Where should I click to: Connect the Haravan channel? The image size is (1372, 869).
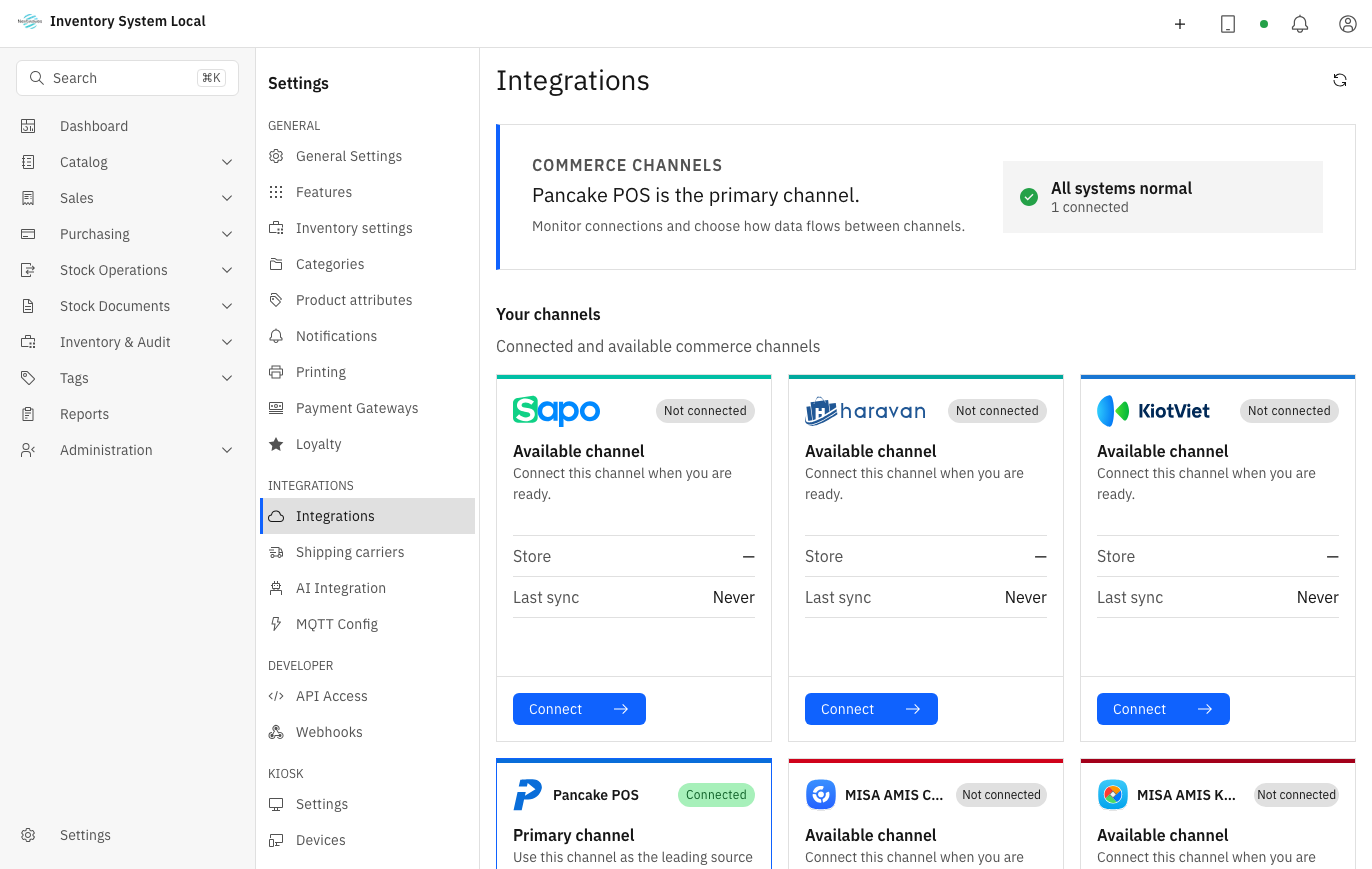pyautogui.click(x=871, y=709)
